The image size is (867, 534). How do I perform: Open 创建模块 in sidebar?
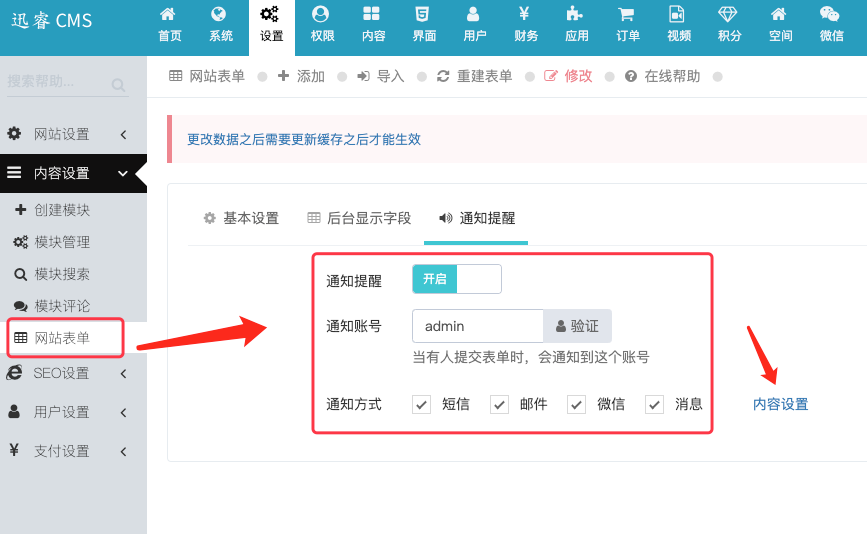[62, 210]
